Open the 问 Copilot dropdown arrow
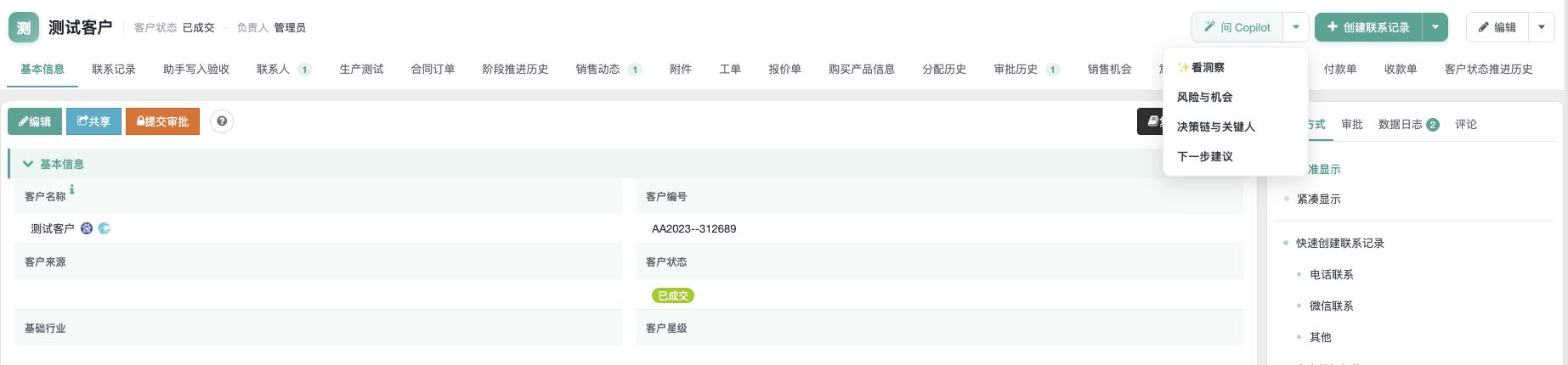Image resolution: width=1568 pixels, height=365 pixels. (x=1295, y=27)
